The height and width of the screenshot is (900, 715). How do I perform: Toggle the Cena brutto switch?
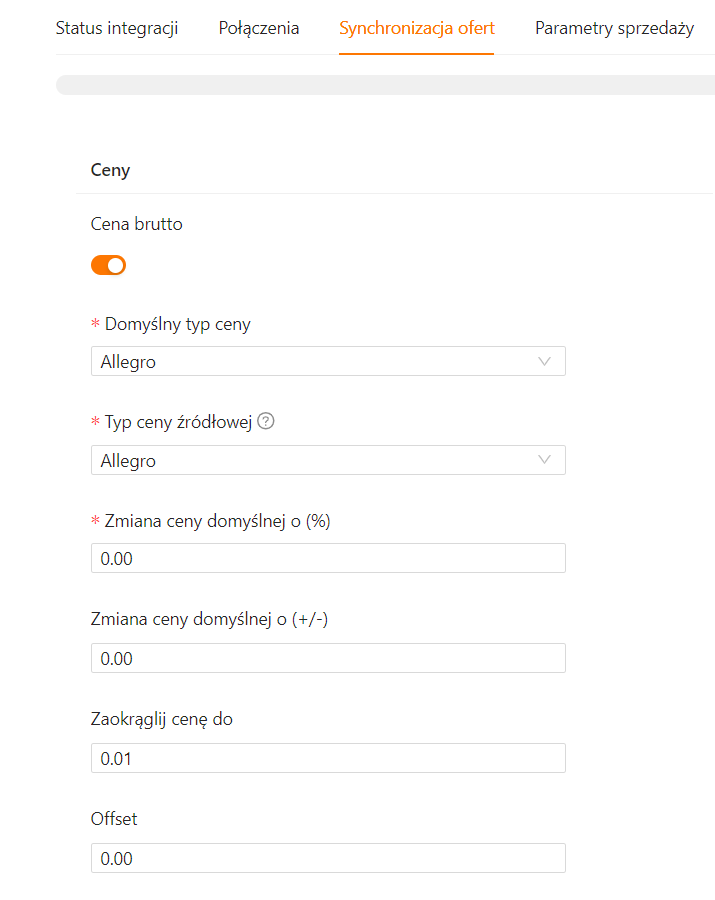click(x=108, y=265)
